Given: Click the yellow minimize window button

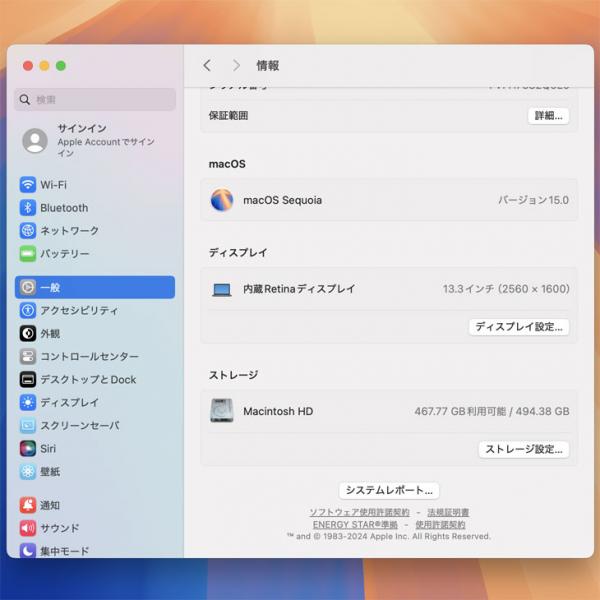Looking at the screenshot, I should tap(44, 66).
